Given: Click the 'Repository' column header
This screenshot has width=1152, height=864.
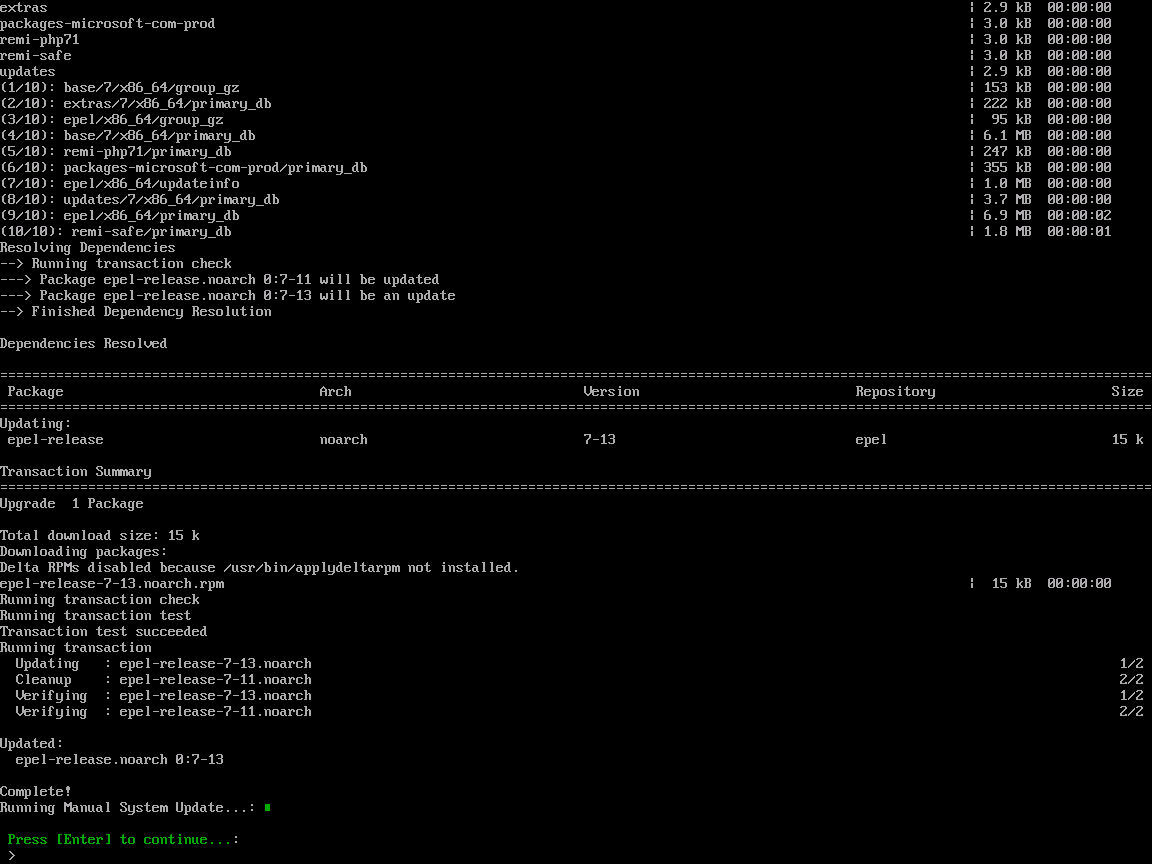Looking at the screenshot, I should pos(895,392).
